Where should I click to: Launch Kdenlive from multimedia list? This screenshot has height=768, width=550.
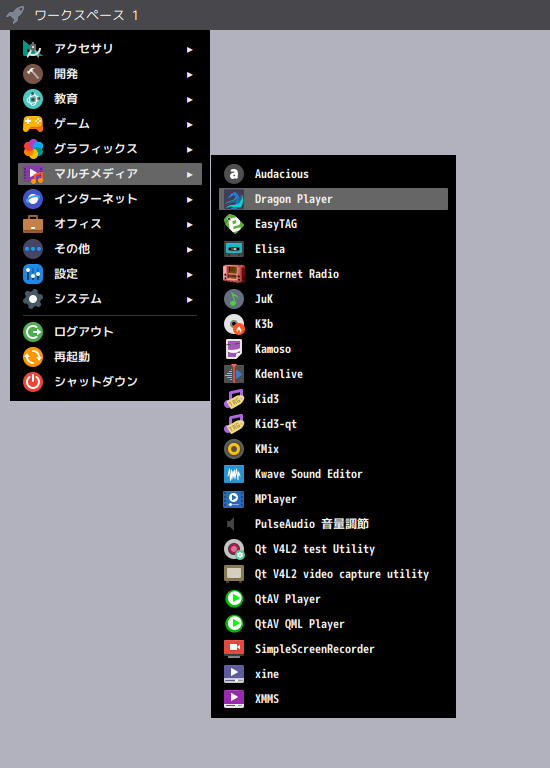(x=333, y=374)
